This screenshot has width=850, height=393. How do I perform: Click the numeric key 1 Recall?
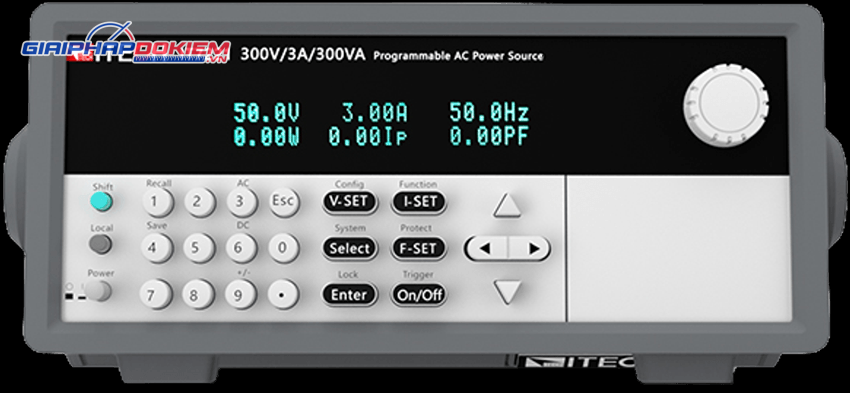[154, 202]
